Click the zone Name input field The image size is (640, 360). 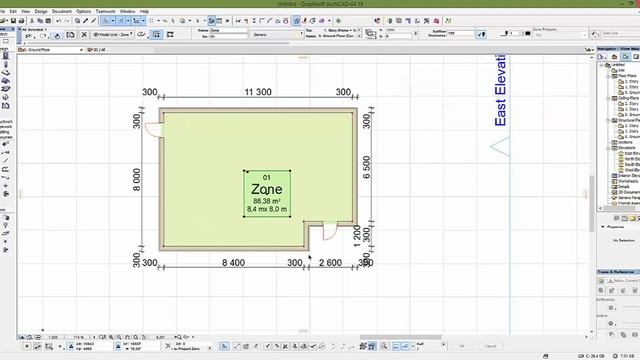click(229, 31)
